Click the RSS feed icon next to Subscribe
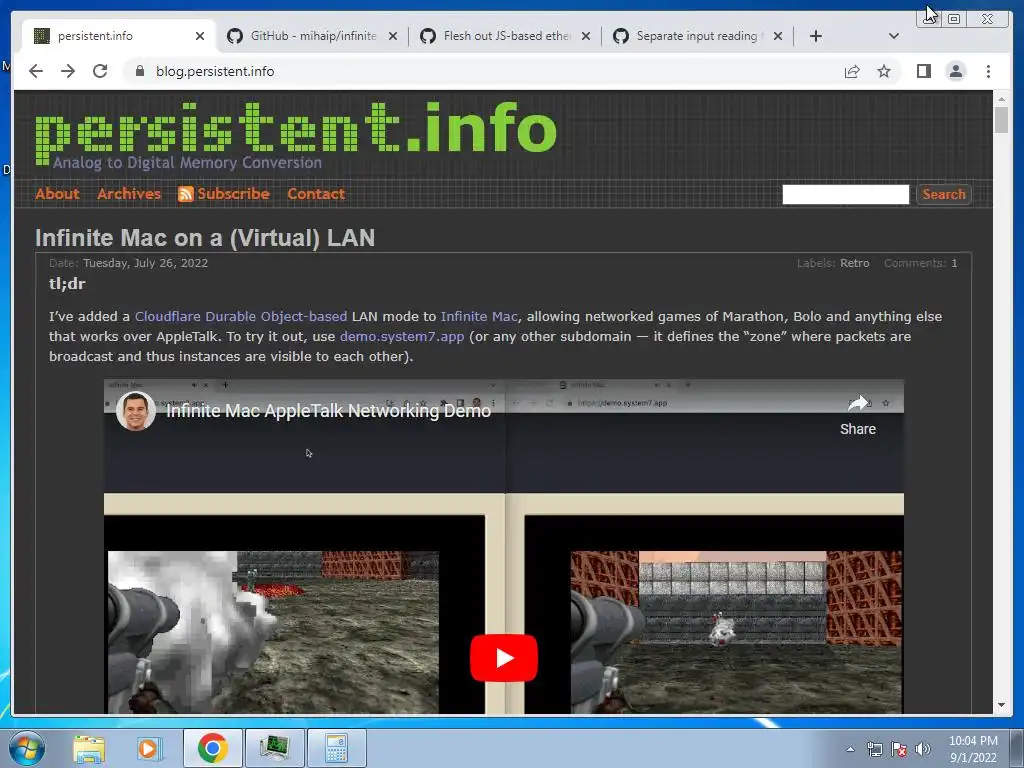Viewport: 1024px width, 768px height. click(185, 194)
